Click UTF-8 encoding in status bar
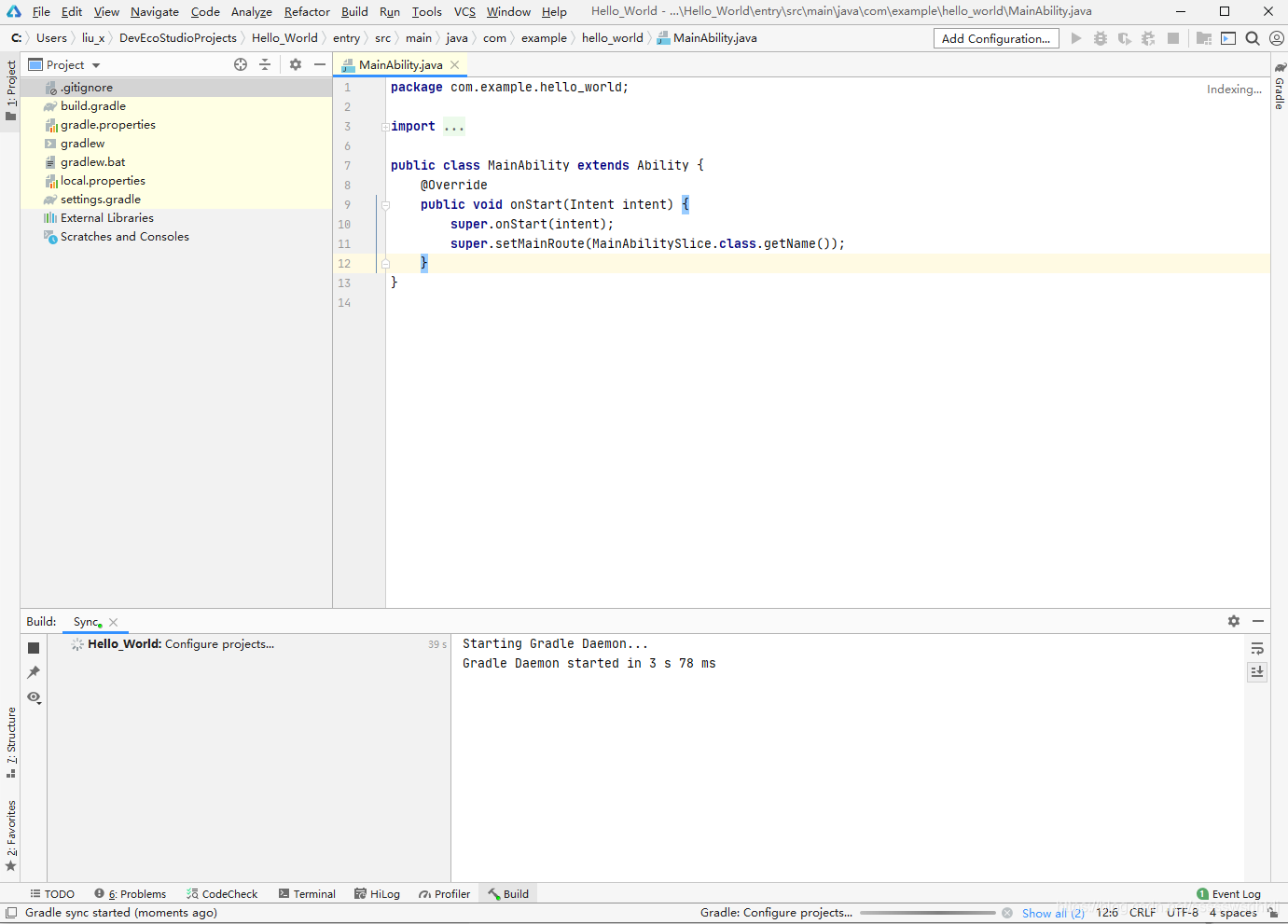 1183,913
